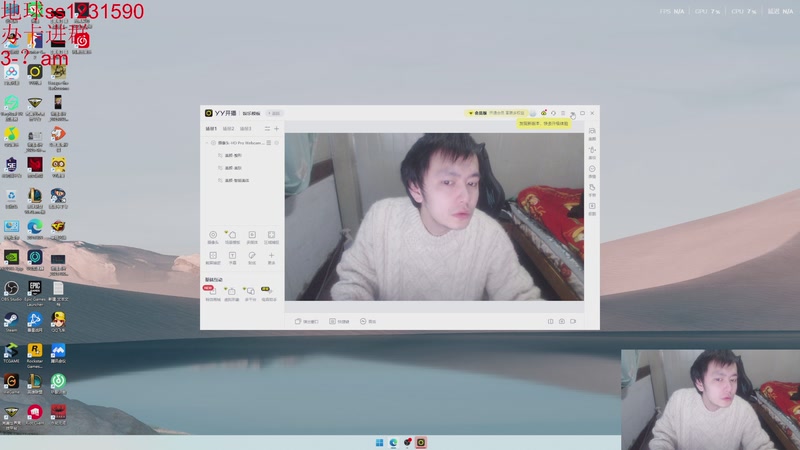
Task: Switch to the 场景1 scene tab
Action: tap(211, 129)
